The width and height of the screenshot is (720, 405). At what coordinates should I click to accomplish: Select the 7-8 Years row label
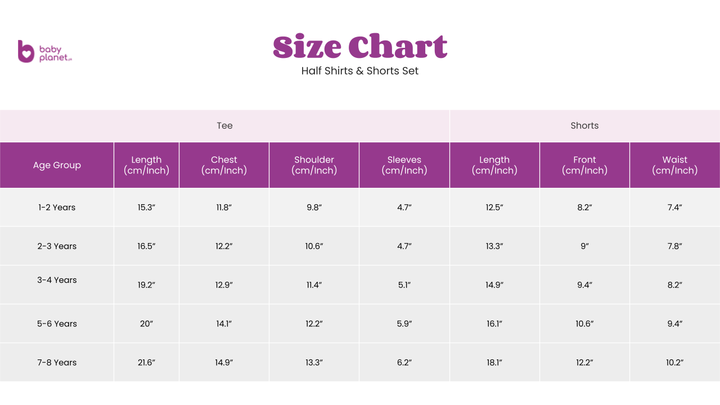[57, 362]
